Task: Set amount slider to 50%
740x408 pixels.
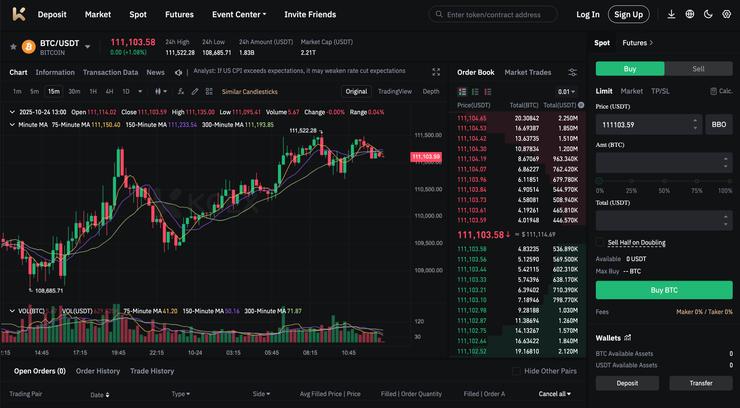Action: coord(664,181)
